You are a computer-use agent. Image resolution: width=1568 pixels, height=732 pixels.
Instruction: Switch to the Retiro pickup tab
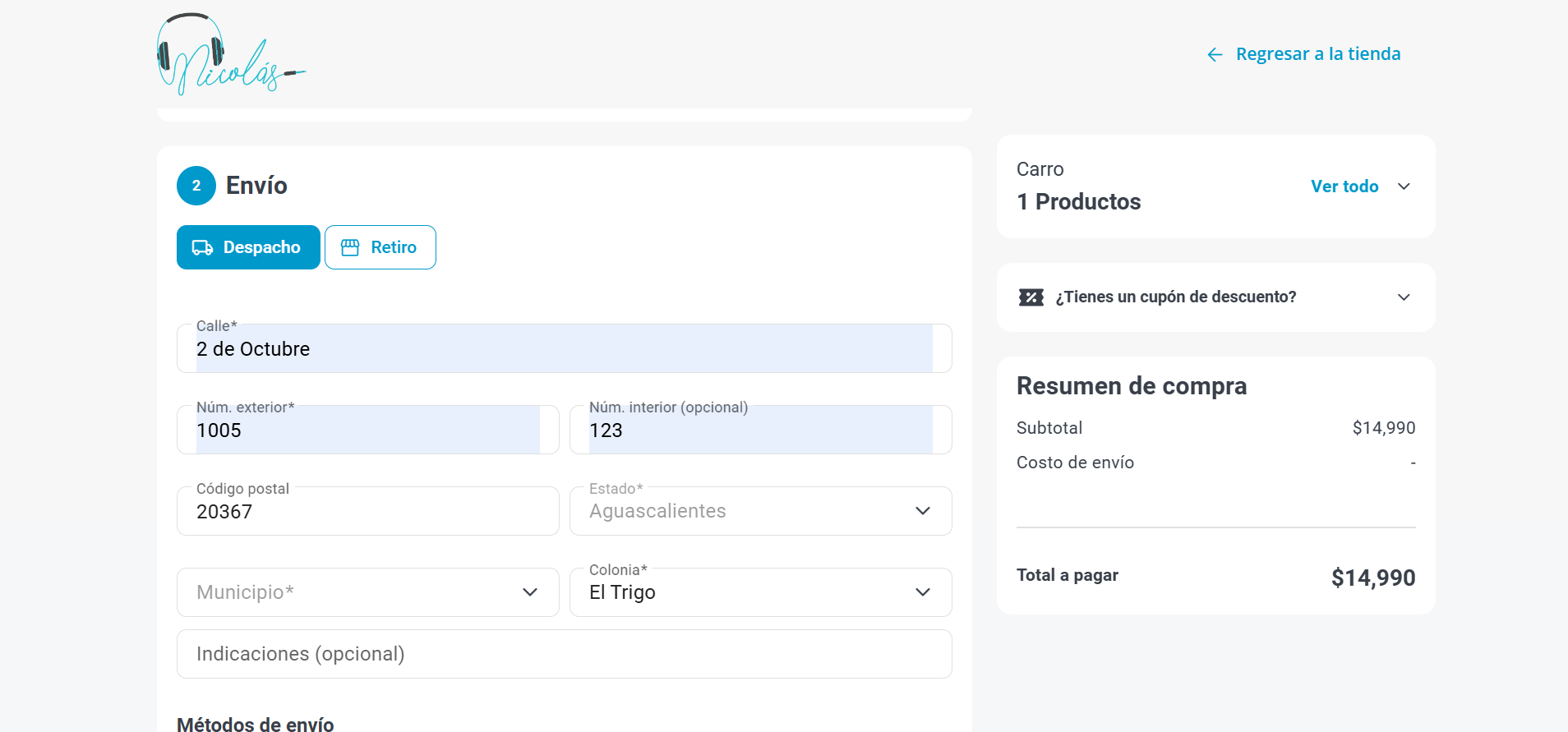click(380, 247)
